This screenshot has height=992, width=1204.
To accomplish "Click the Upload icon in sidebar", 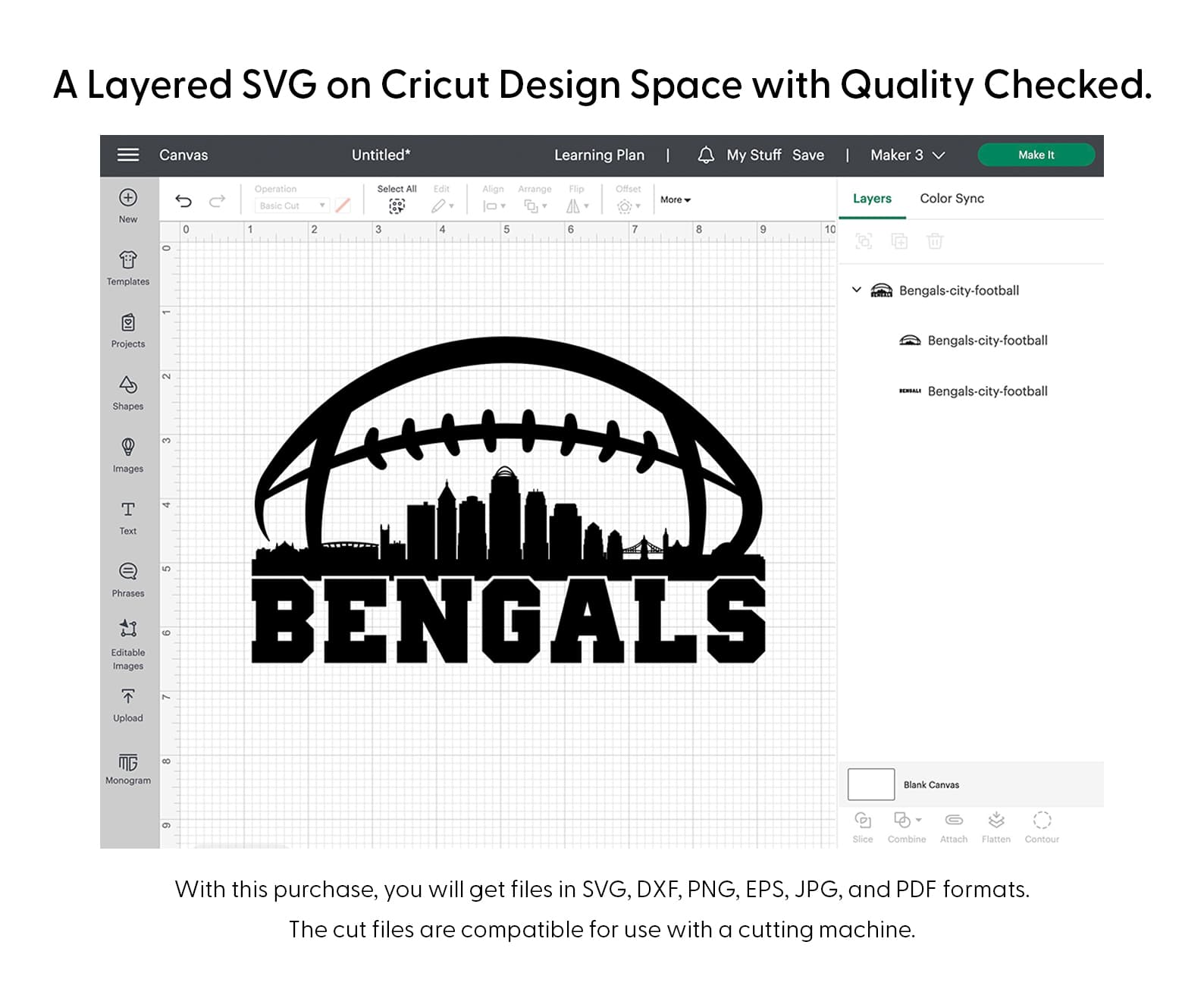I will tap(127, 697).
